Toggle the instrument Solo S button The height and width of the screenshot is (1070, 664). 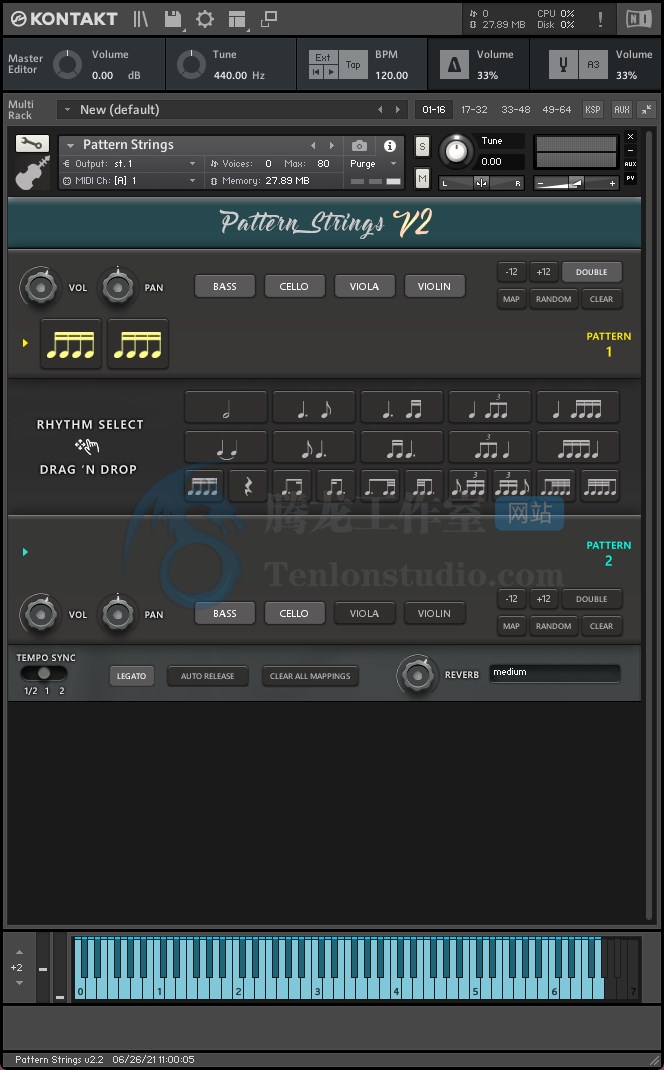click(422, 146)
